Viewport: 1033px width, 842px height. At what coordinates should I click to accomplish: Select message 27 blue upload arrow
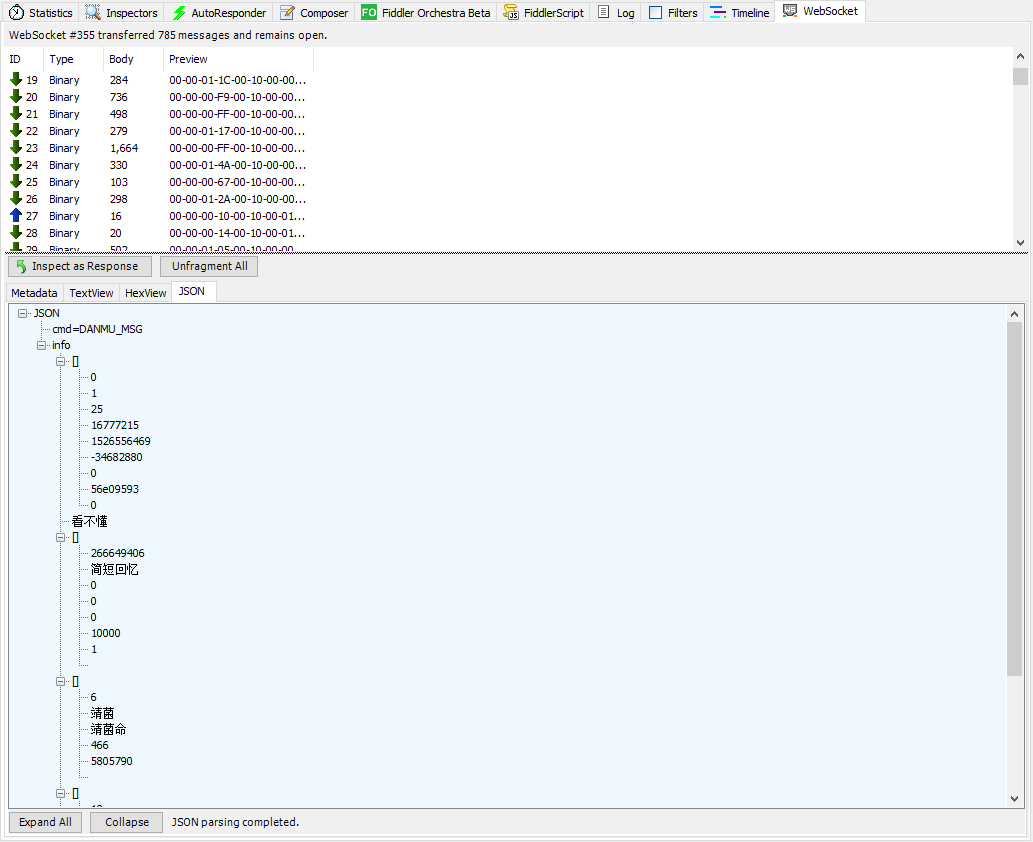coord(16,216)
